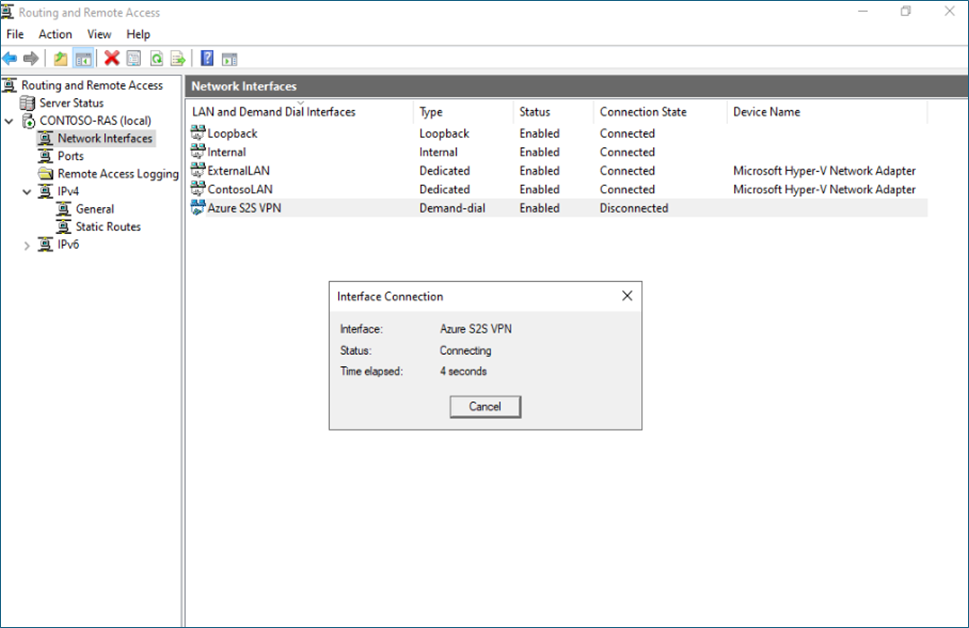Select the ExternalLAN interface row
Screen dimensions: 969x628
(x=238, y=171)
